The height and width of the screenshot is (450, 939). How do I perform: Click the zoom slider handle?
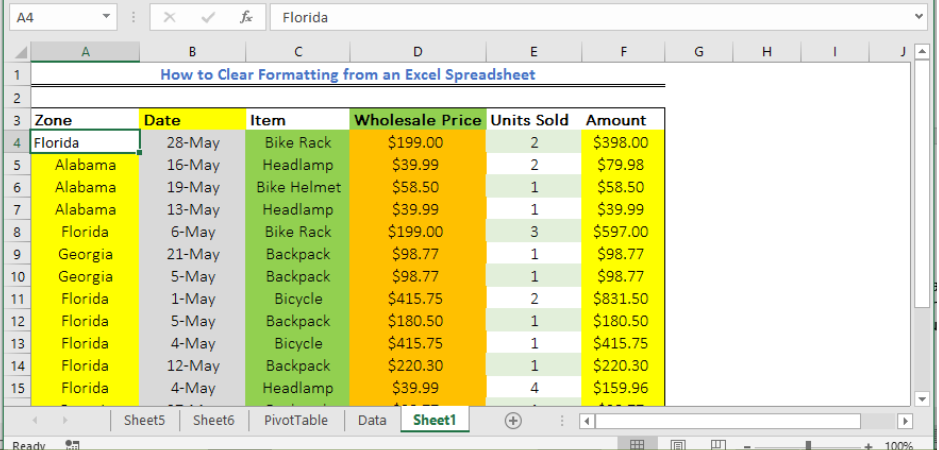click(808, 446)
